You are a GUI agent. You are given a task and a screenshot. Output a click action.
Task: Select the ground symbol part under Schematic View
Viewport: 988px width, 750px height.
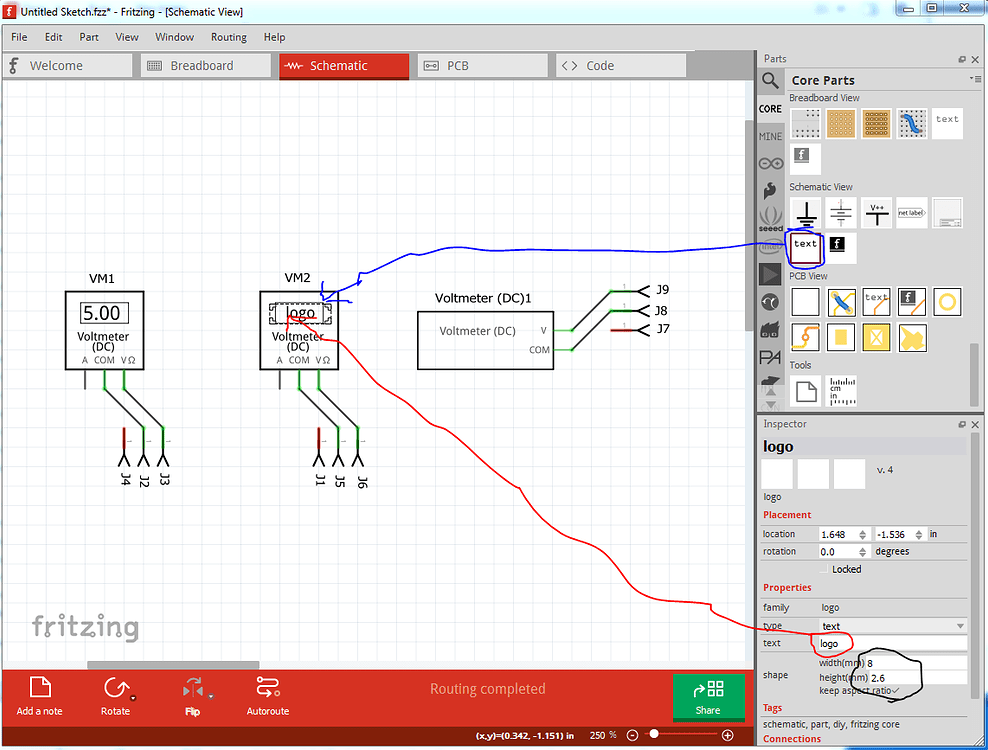click(806, 212)
